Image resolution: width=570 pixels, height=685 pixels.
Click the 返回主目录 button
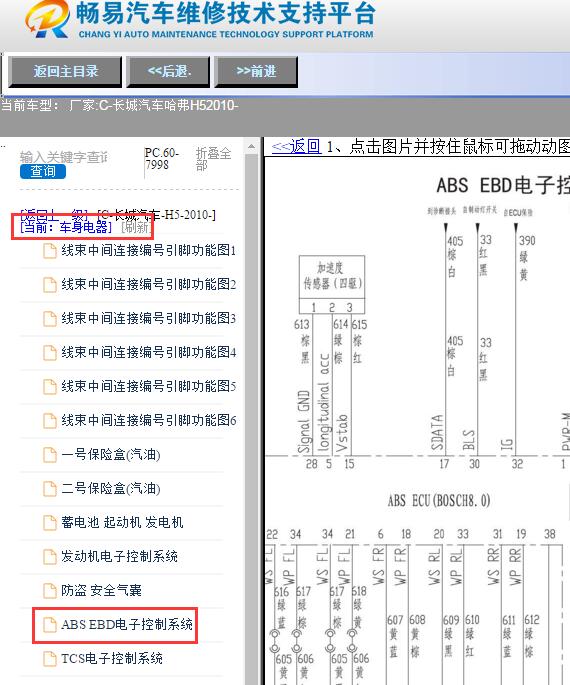[x=65, y=72]
